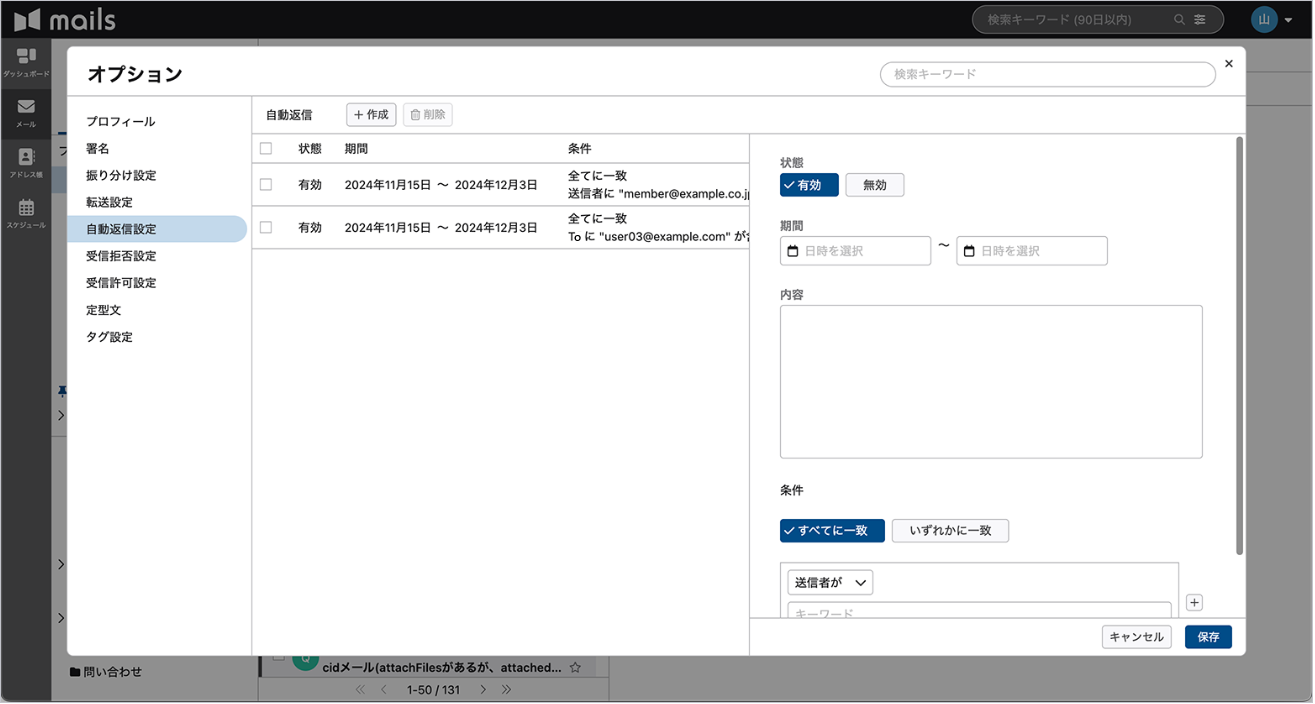
Task: Open the 送信者が condition dropdown
Action: coord(830,582)
